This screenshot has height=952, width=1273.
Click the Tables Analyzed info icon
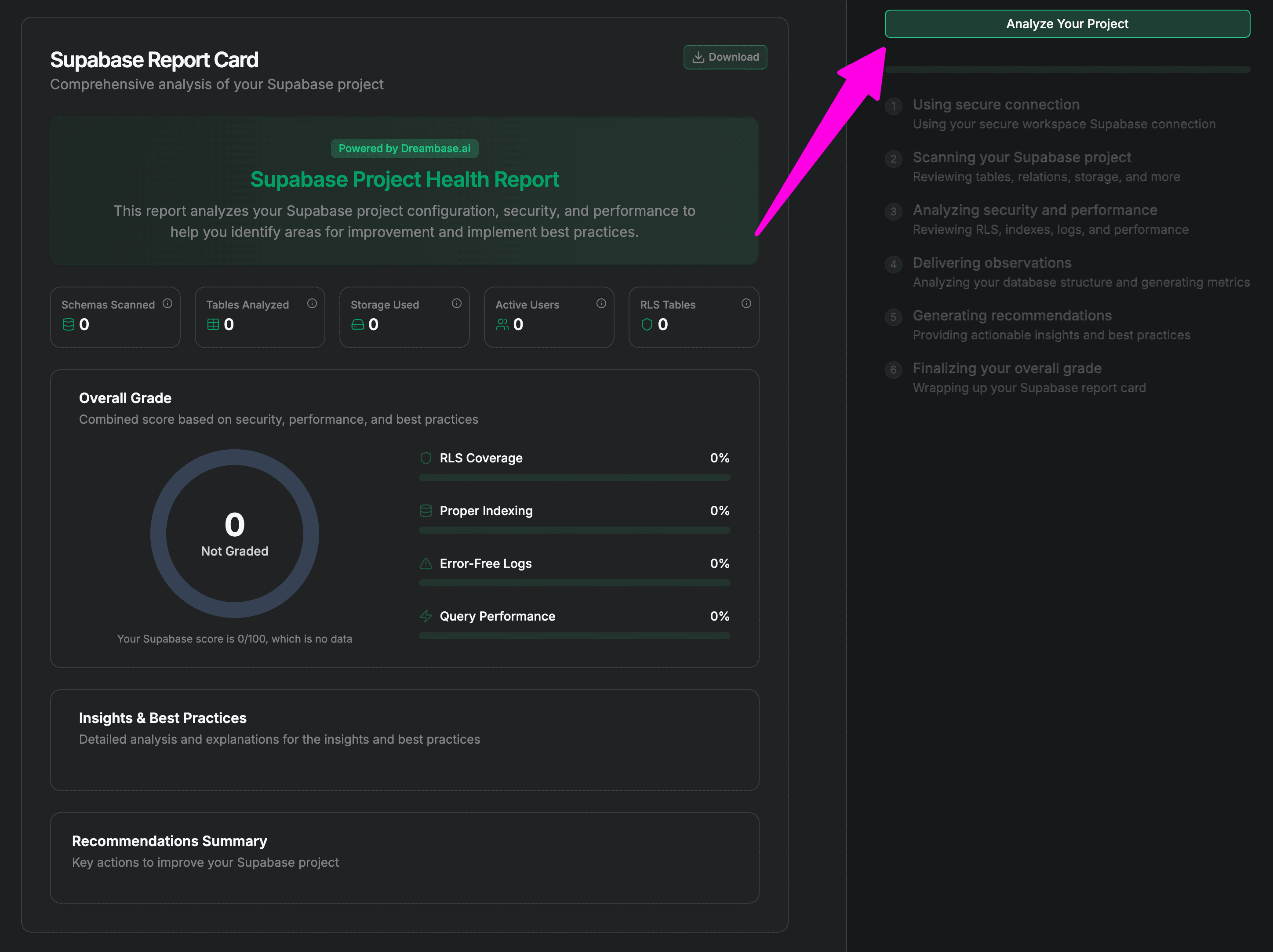pyautogui.click(x=312, y=303)
